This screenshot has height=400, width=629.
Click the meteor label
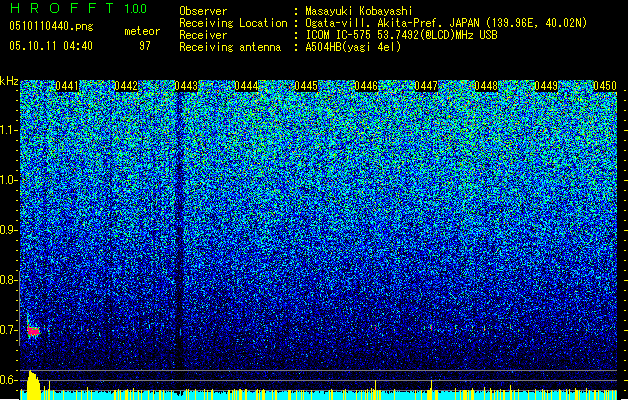[x=142, y=31]
